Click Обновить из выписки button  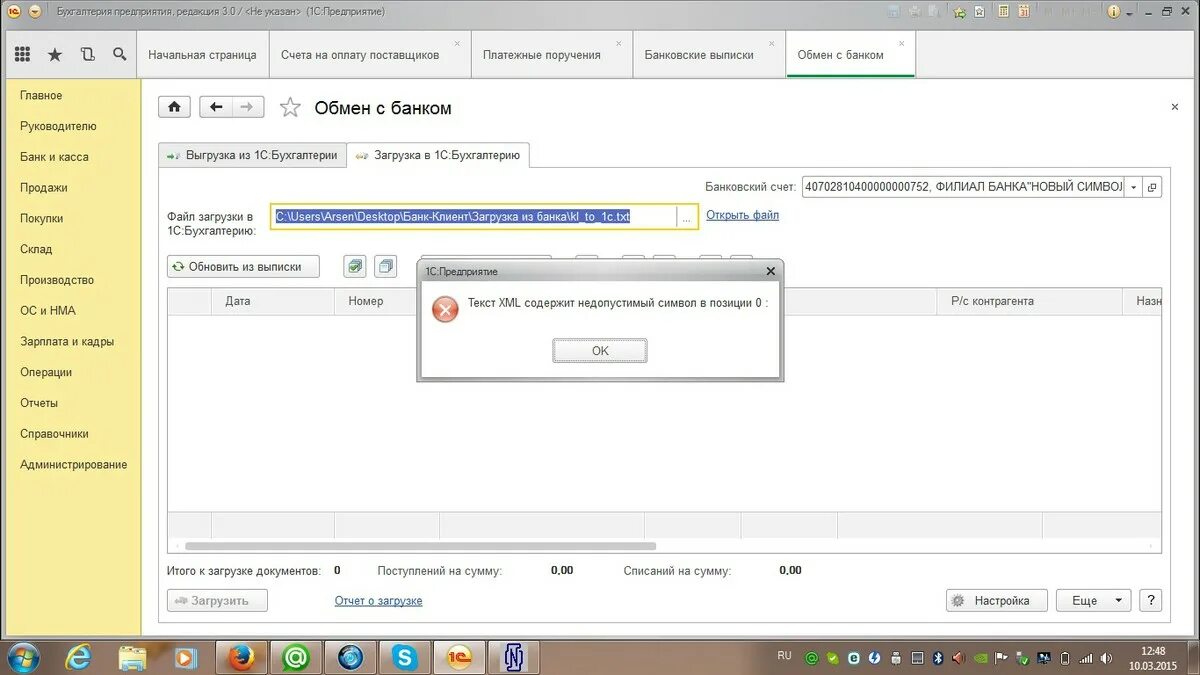pyautogui.click(x=243, y=266)
